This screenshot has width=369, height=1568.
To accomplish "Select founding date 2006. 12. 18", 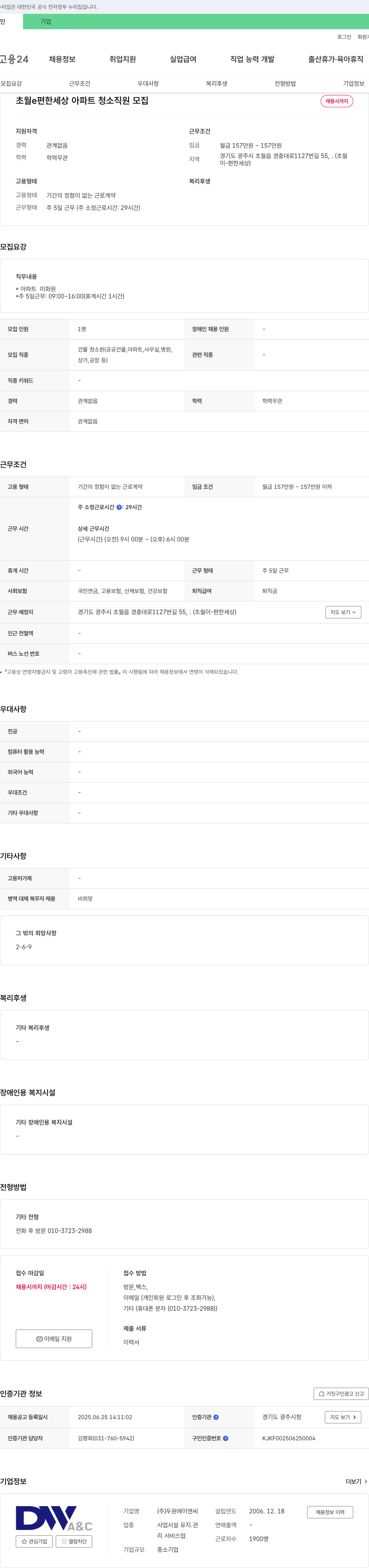I will point(267,1511).
